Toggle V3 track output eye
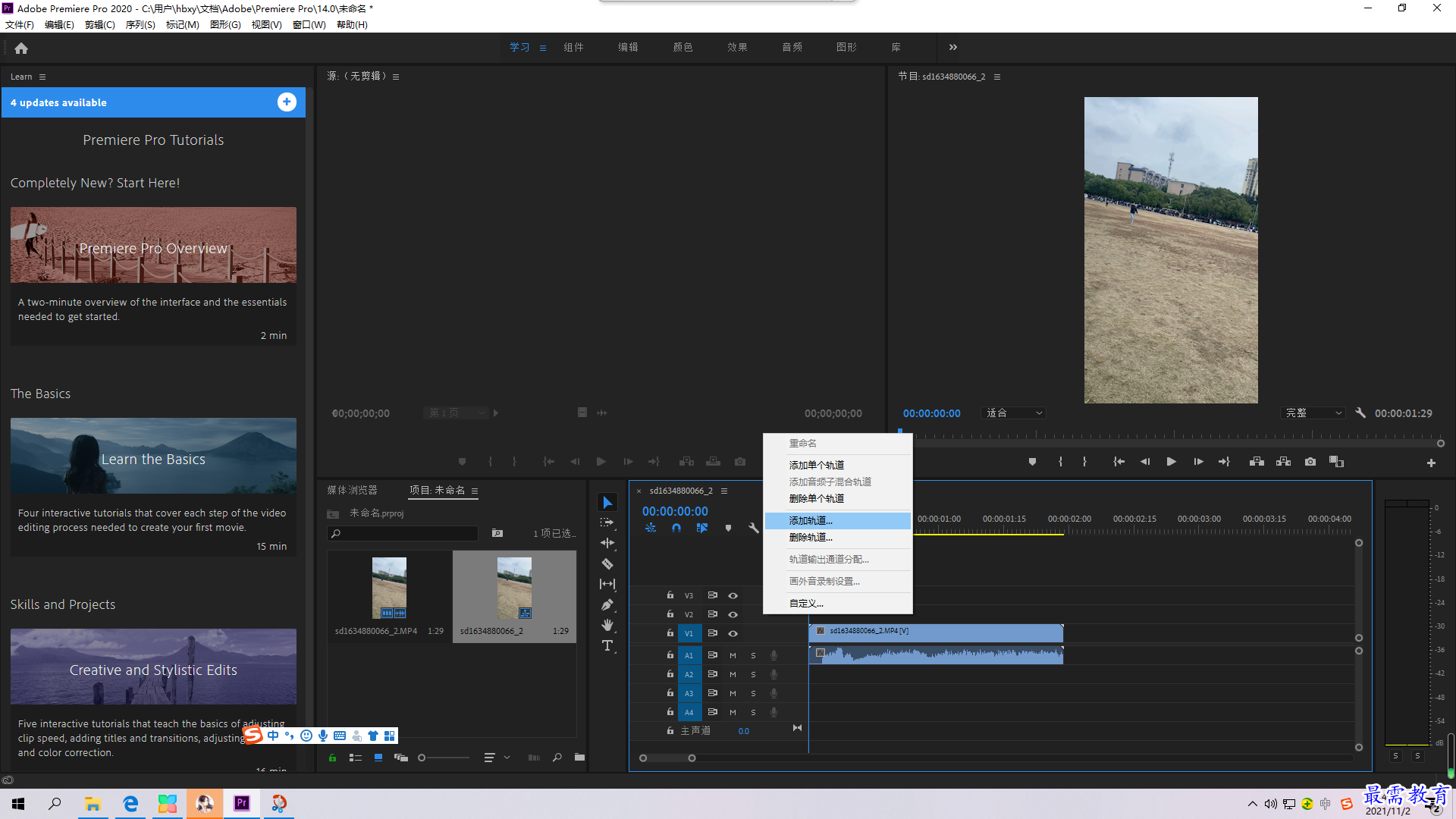1456x819 pixels. [733, 595]
